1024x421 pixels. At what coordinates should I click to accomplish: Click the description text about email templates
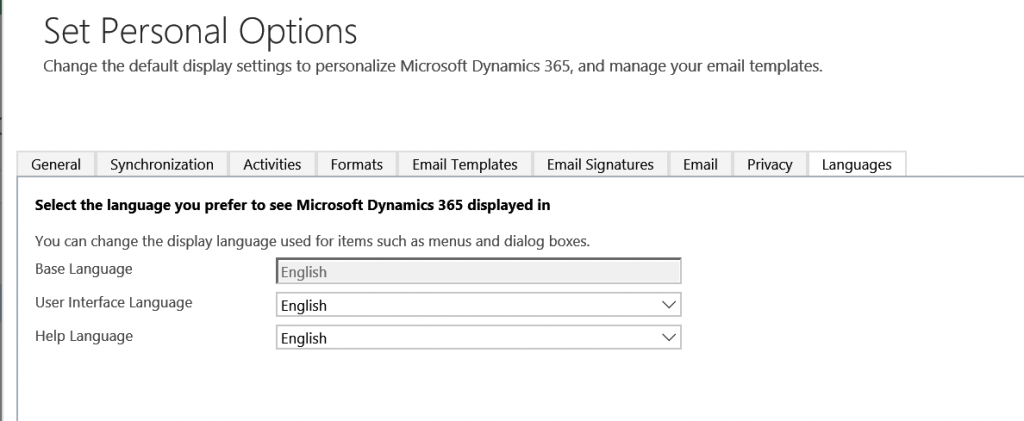point(432,67)
